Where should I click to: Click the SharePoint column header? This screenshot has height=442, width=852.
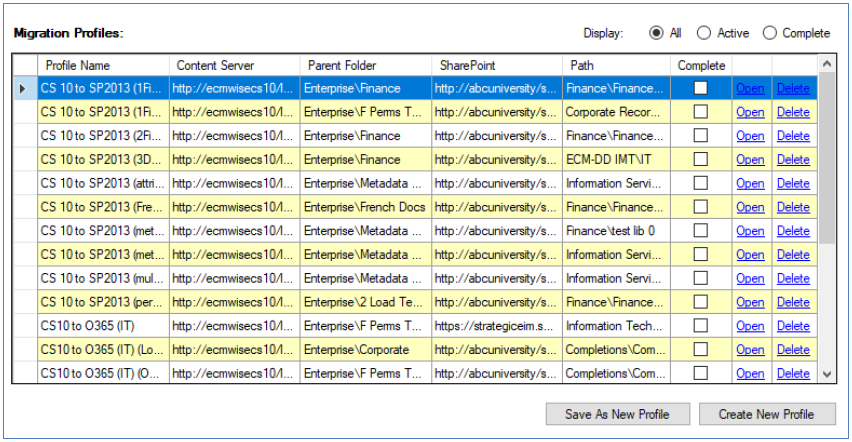point(497,65)
